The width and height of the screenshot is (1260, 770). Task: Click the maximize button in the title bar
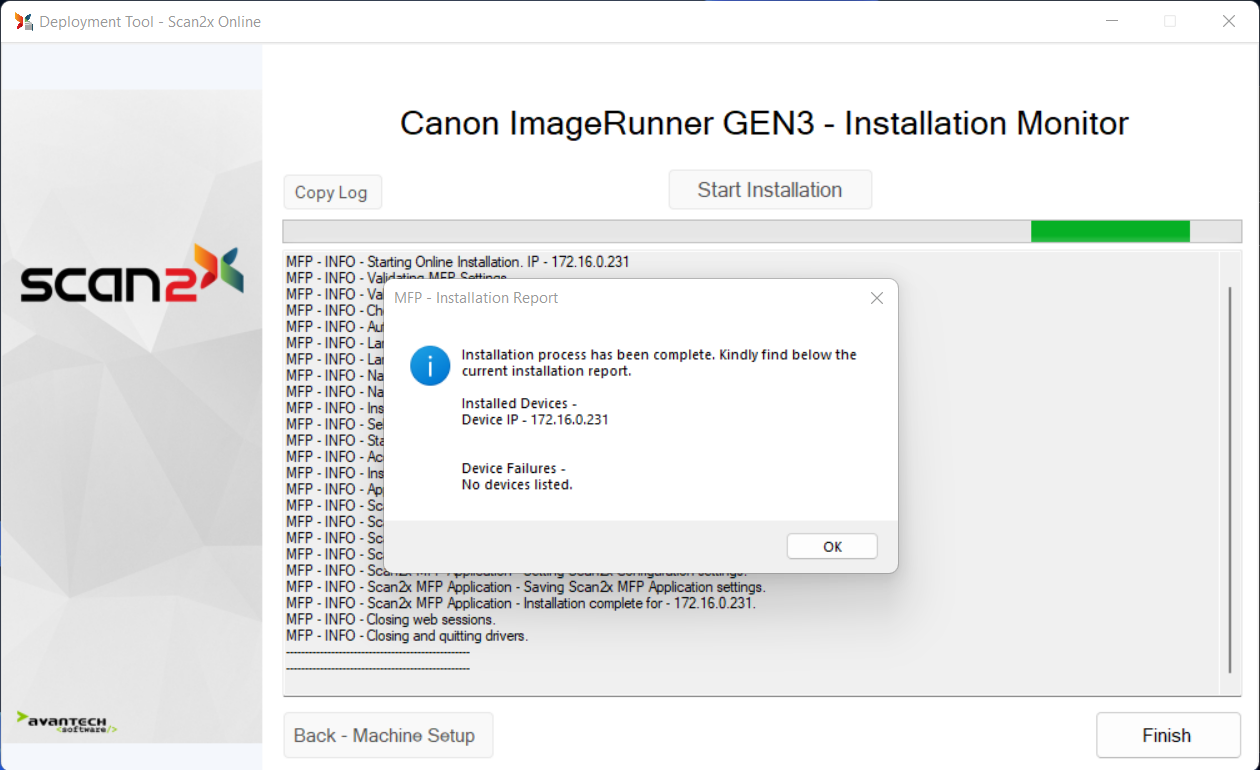pyautogui.click(x=1170, y=21)
